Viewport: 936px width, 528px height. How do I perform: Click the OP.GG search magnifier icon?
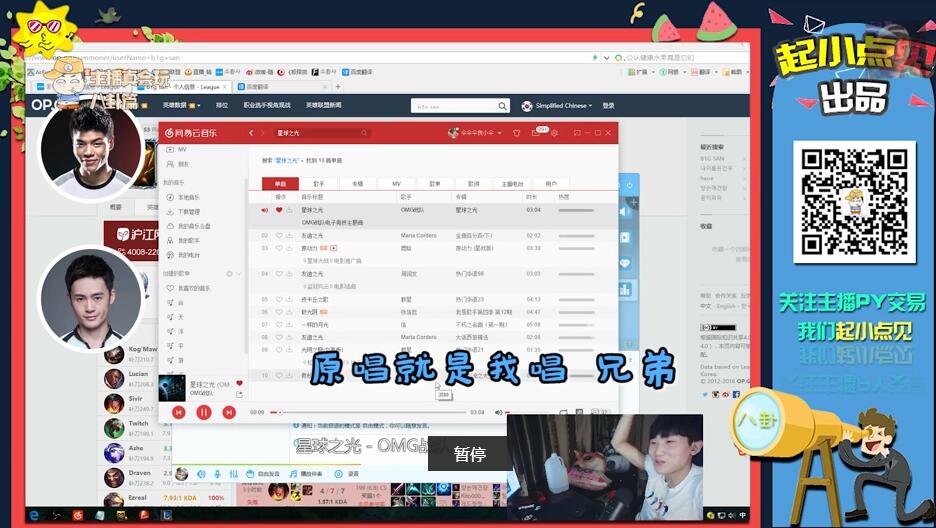503,106
